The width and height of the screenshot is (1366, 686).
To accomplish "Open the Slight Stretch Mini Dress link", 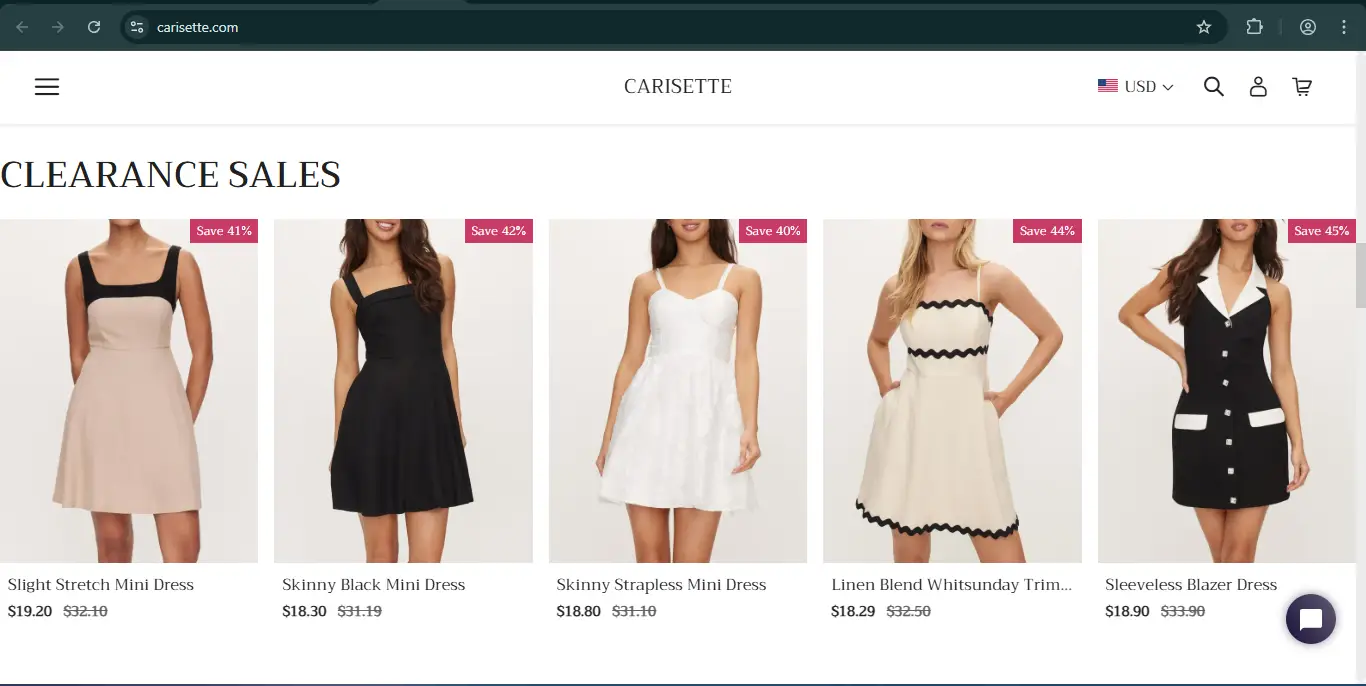I will coord(101,585).
